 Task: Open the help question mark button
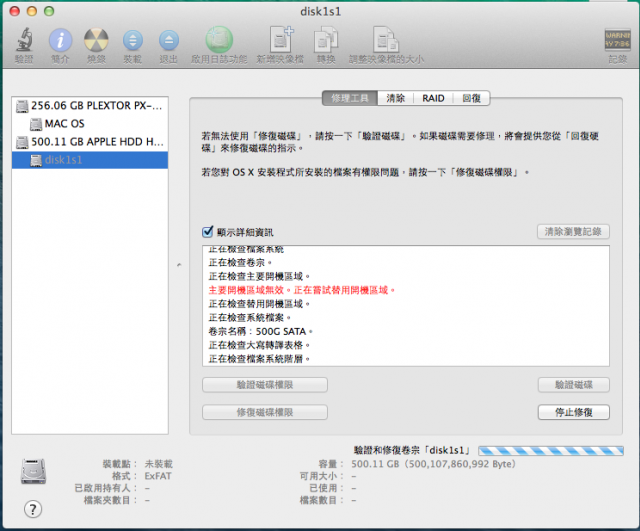click(x=33, y=509)
